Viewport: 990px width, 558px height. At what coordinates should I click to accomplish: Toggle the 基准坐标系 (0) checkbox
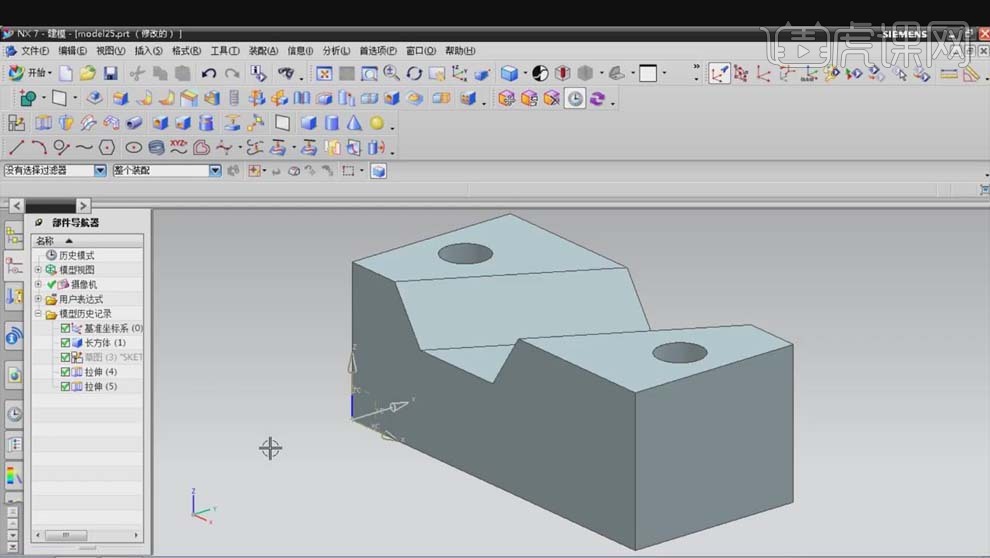coord(66,328)
